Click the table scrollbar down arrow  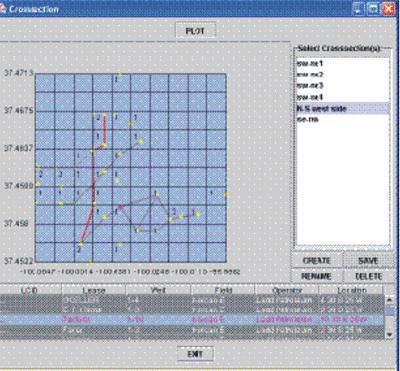(x=389, y=334)
